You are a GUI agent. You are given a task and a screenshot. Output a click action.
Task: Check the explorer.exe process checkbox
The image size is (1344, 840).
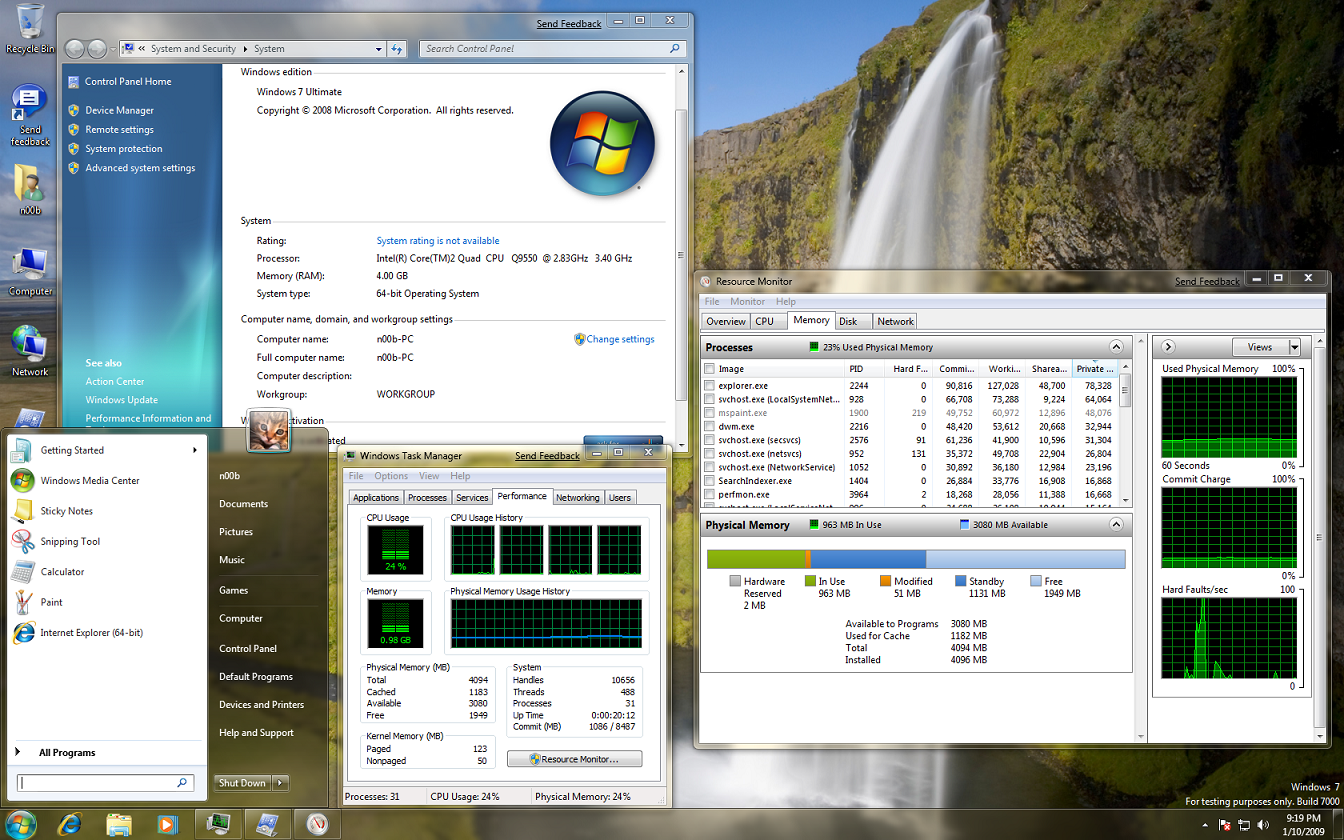(709, 385)
